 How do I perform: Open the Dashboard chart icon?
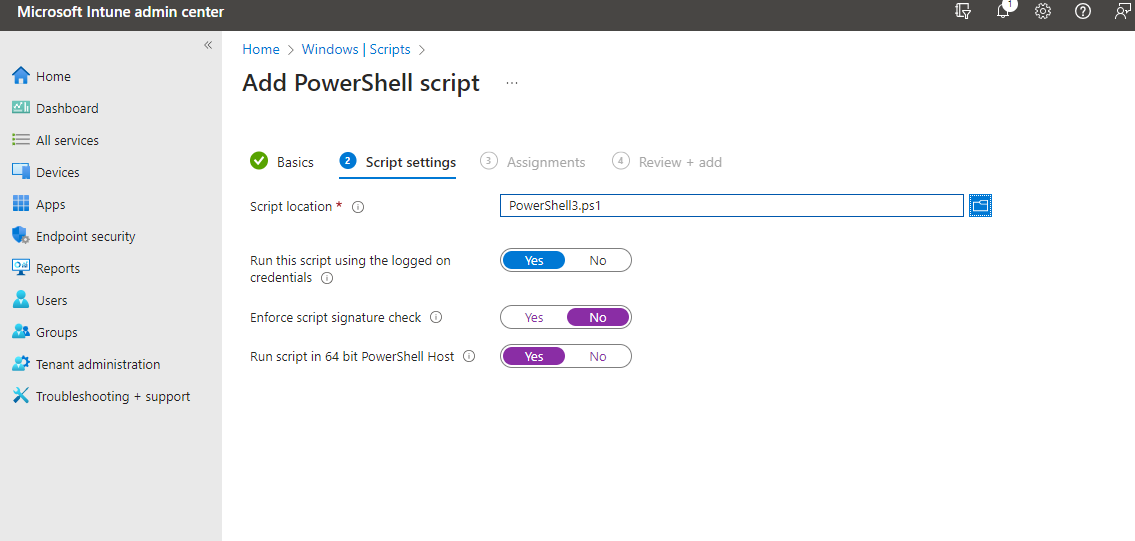21,108
